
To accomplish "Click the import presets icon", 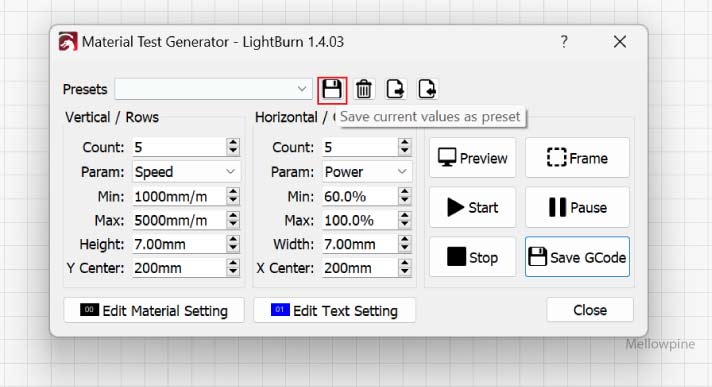I will pyautogui.click(x=427, y=89).
